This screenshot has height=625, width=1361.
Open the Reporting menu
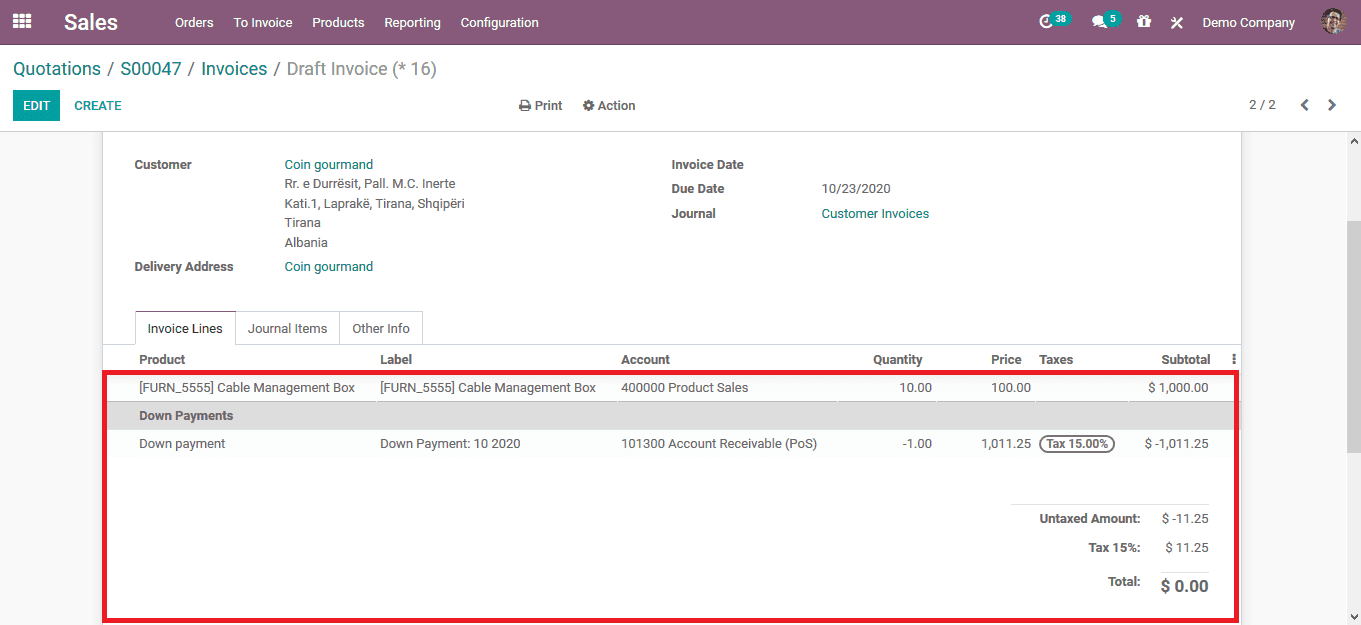tap(412, 22)
